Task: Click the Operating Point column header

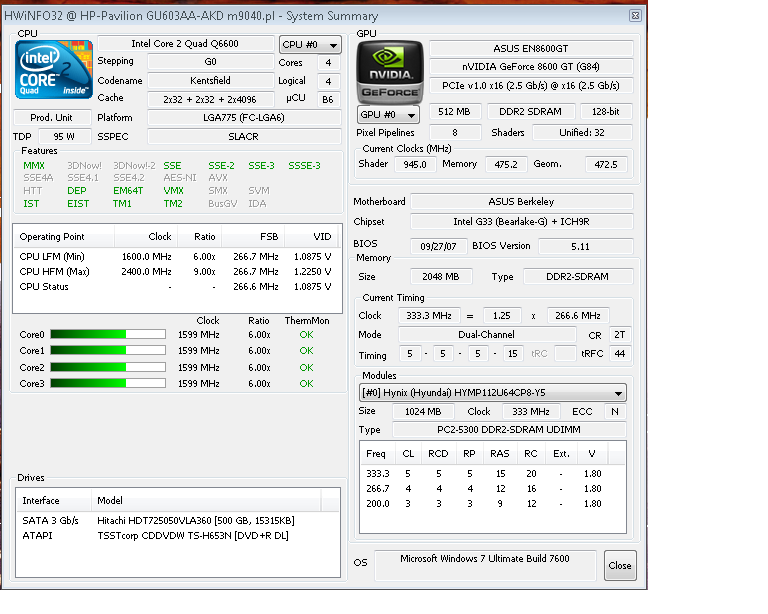Action: tap(64, 236)
